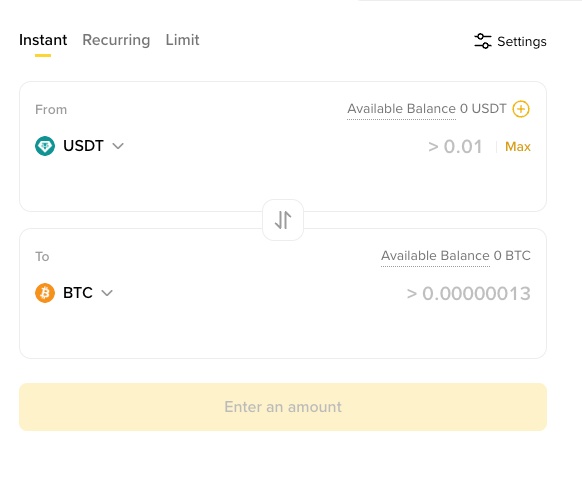
Task: Click Available Balance label for USDT
Action: (x=401, y=109)
